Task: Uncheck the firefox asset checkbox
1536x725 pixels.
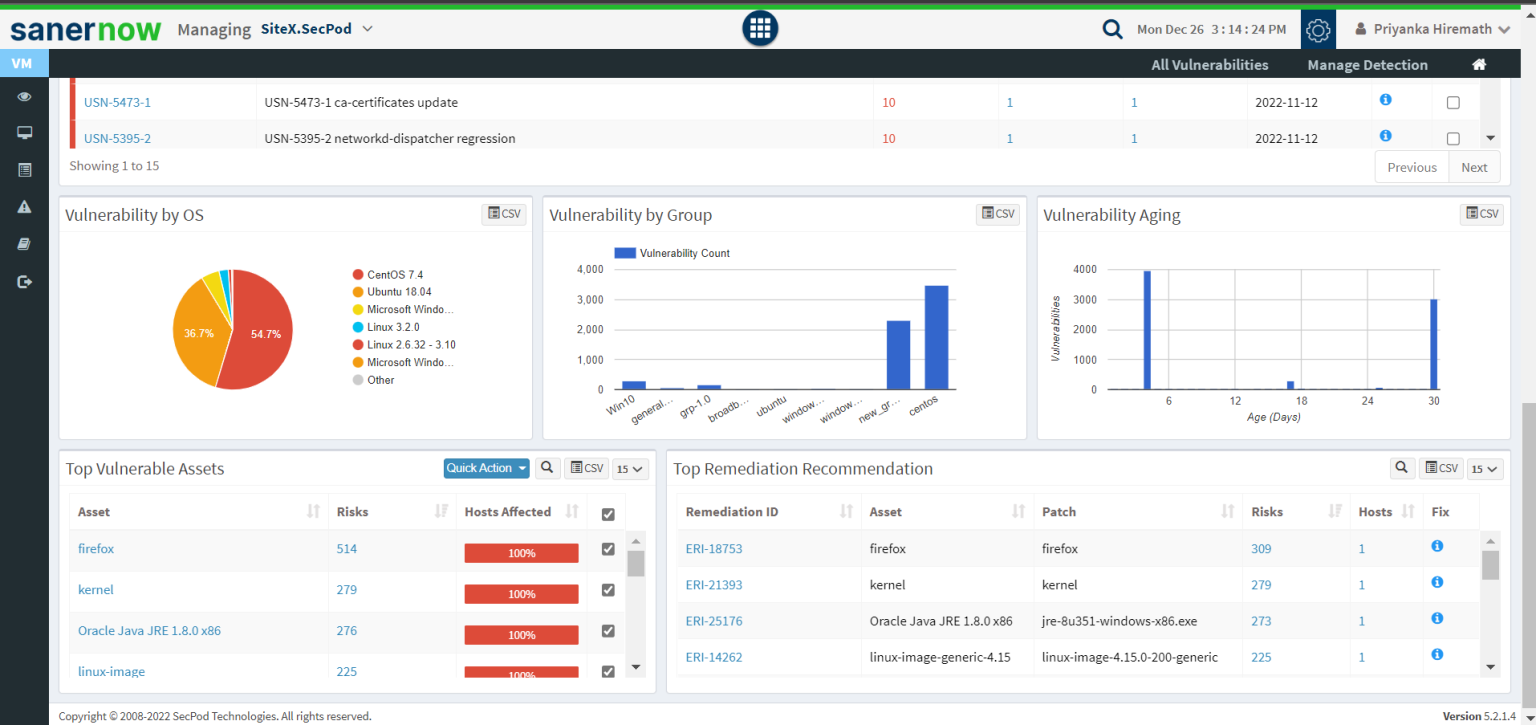Action: tap(606, 548)
